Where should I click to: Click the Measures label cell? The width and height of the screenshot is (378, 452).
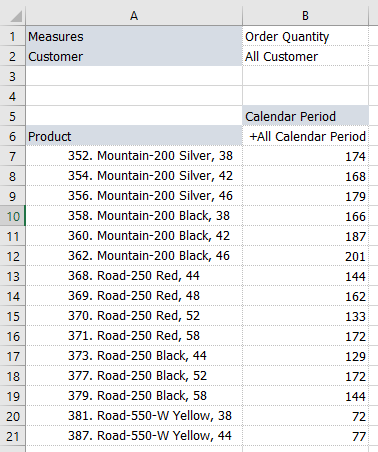pyautogui.click(x=134, y=36)
